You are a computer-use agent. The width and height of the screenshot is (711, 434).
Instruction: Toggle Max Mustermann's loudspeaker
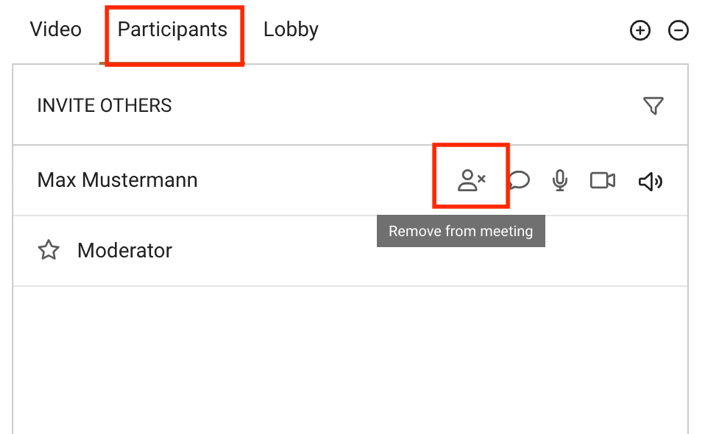coord(650,181)
